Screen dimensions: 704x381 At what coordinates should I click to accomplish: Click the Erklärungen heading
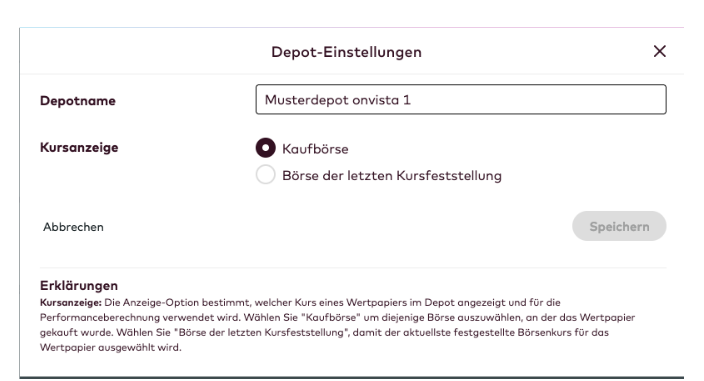click(79, 285)
